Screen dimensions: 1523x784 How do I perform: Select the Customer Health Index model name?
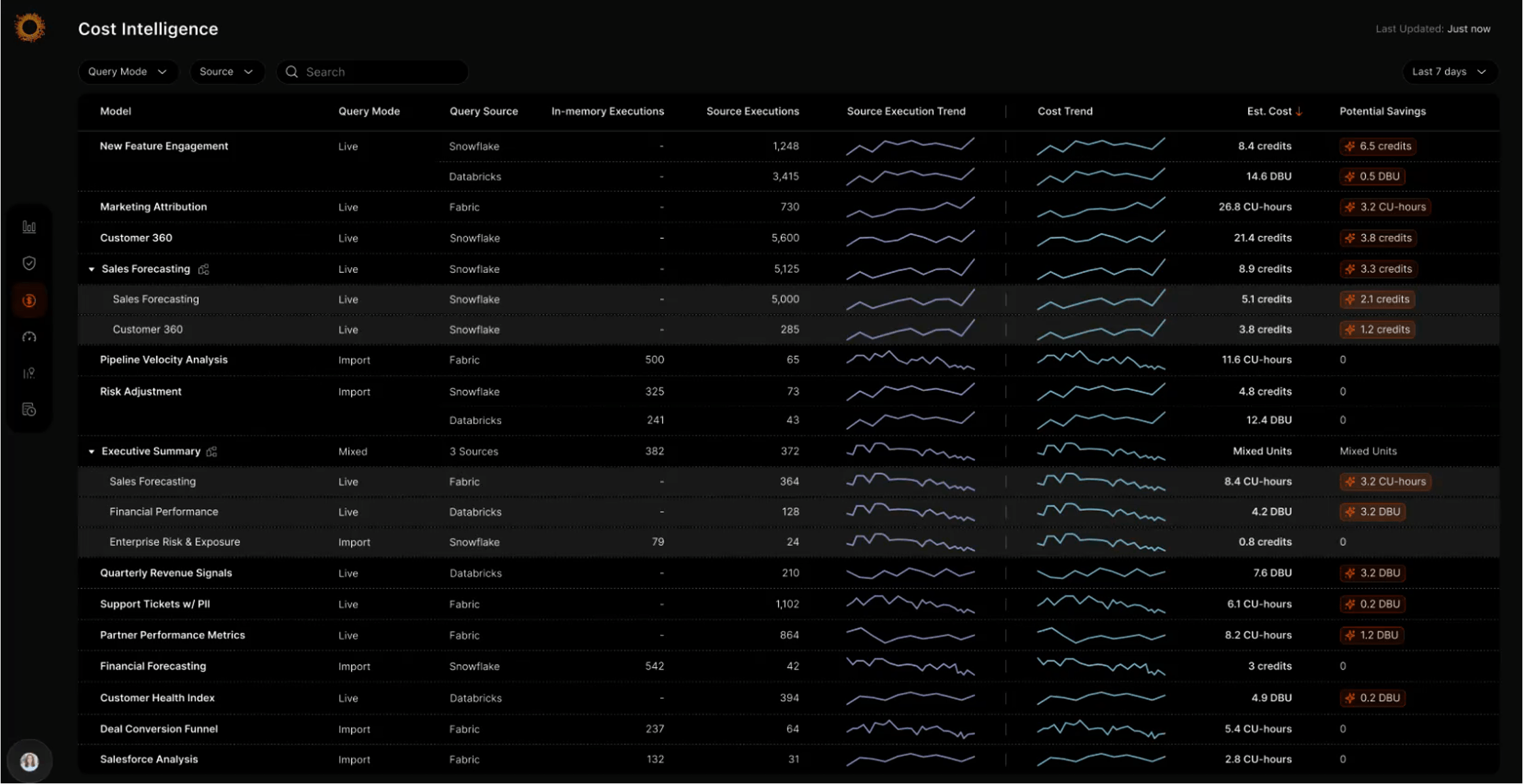(x=157, y=698)
